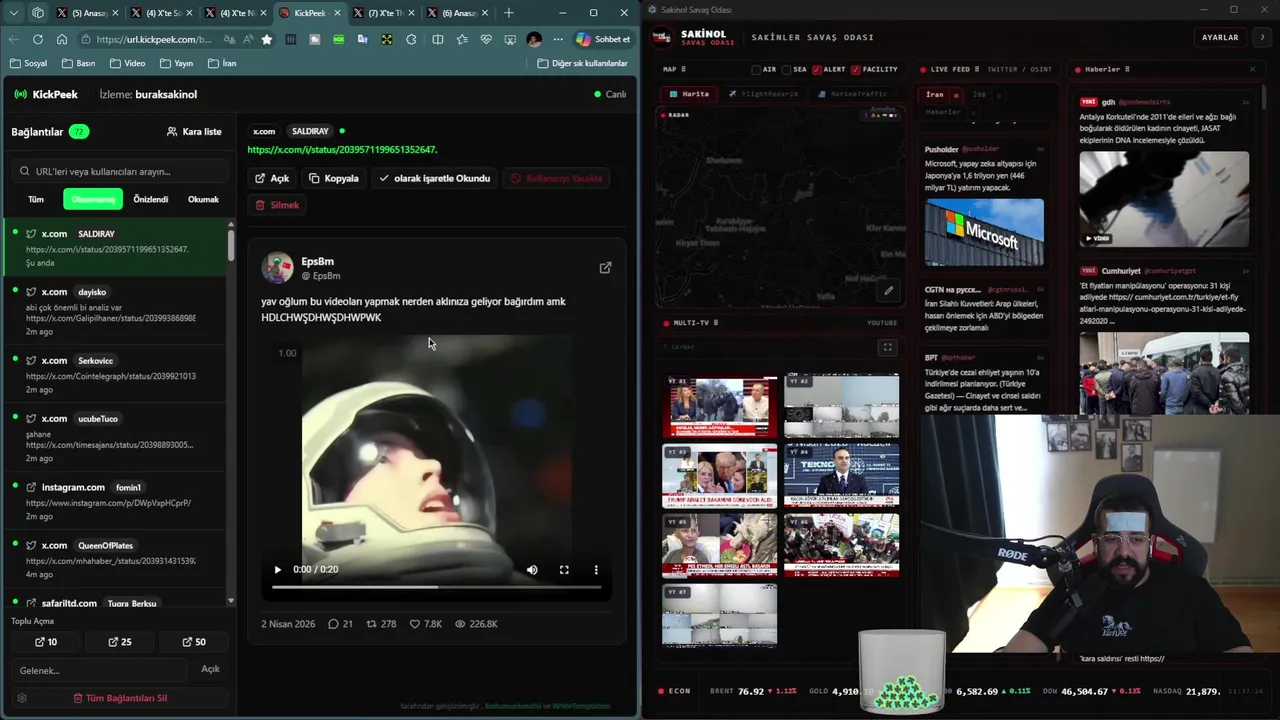1280x720 pixels.
Task: Select the Okumak filter tab
Action: (203, 199)
